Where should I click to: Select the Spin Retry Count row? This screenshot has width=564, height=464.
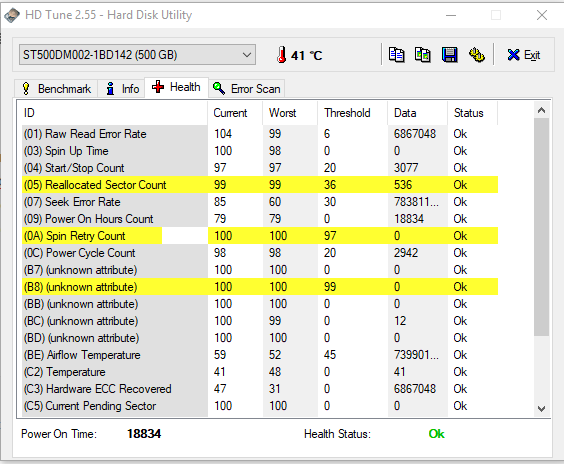point(260,236)
